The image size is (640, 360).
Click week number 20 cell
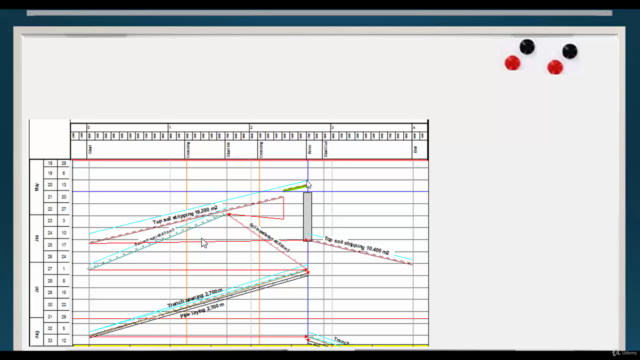pos(50,185)
